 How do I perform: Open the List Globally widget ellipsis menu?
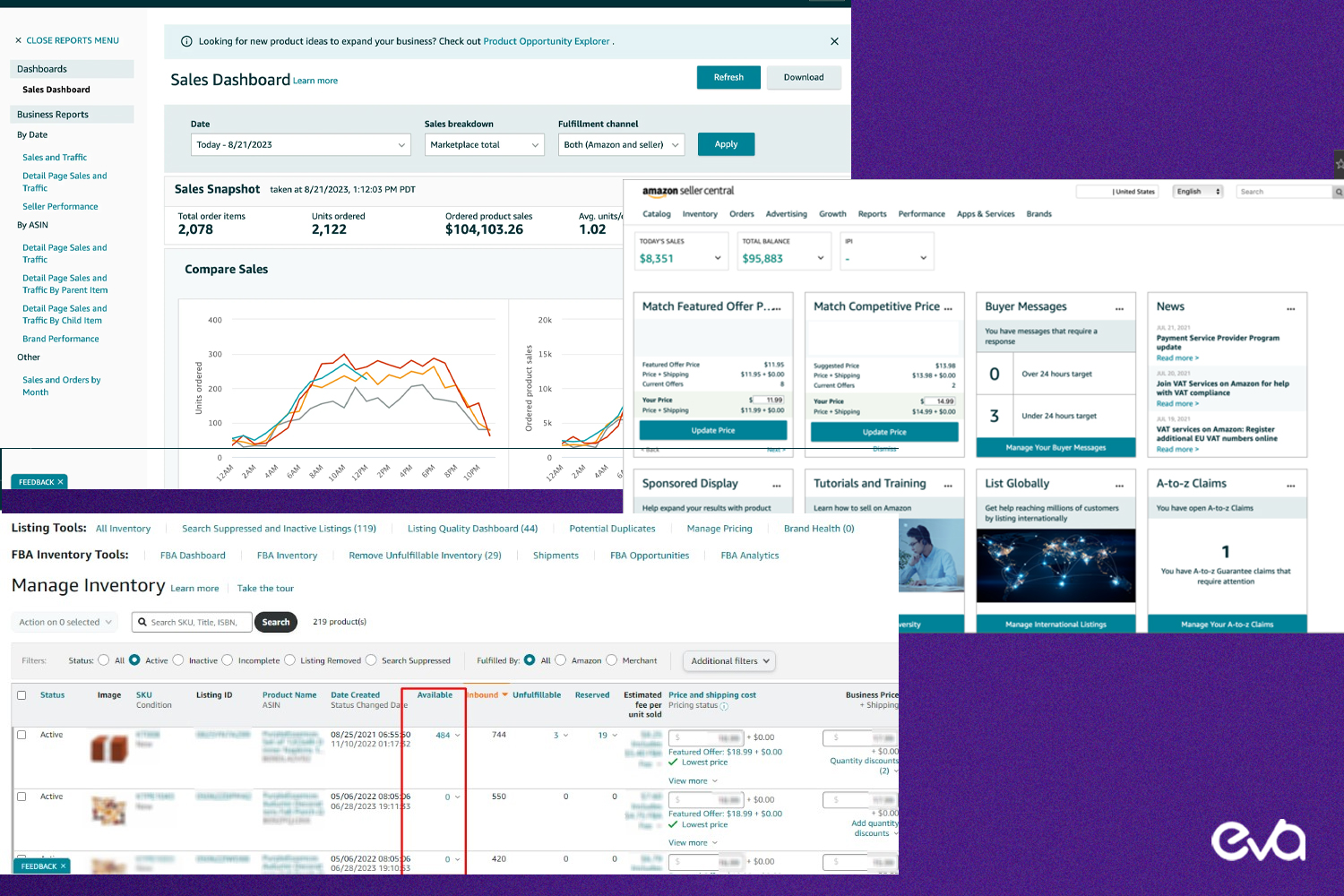(1119, 485)
